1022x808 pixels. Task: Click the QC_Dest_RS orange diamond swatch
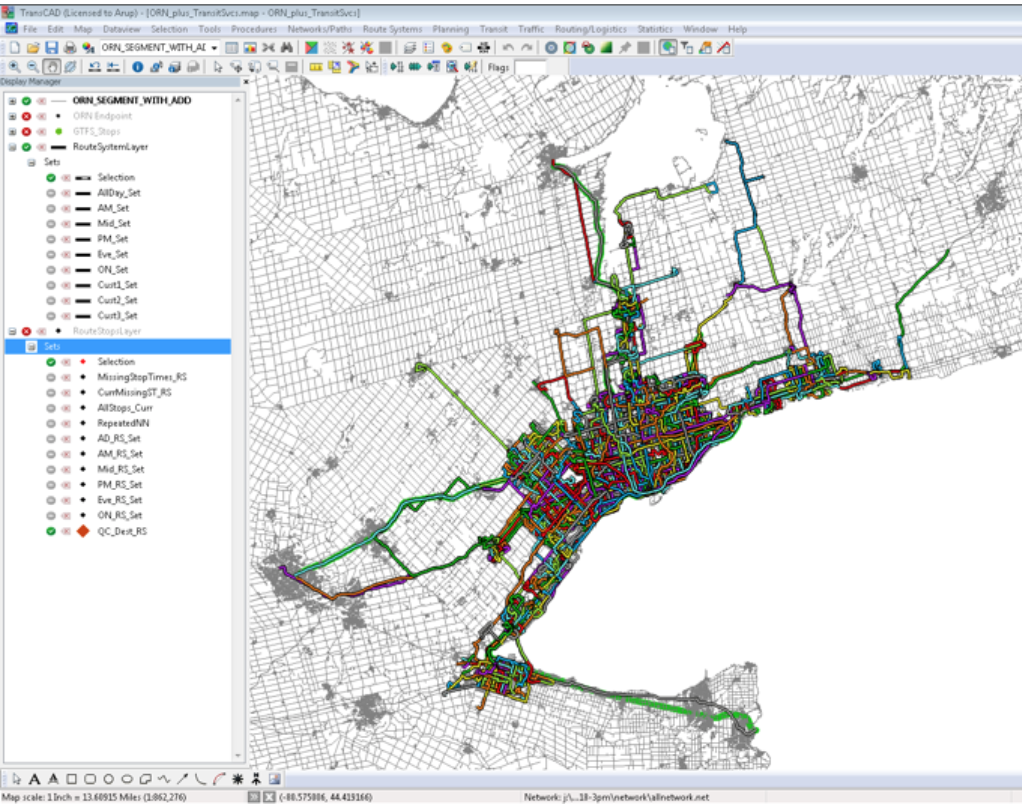tap(83, 531)
